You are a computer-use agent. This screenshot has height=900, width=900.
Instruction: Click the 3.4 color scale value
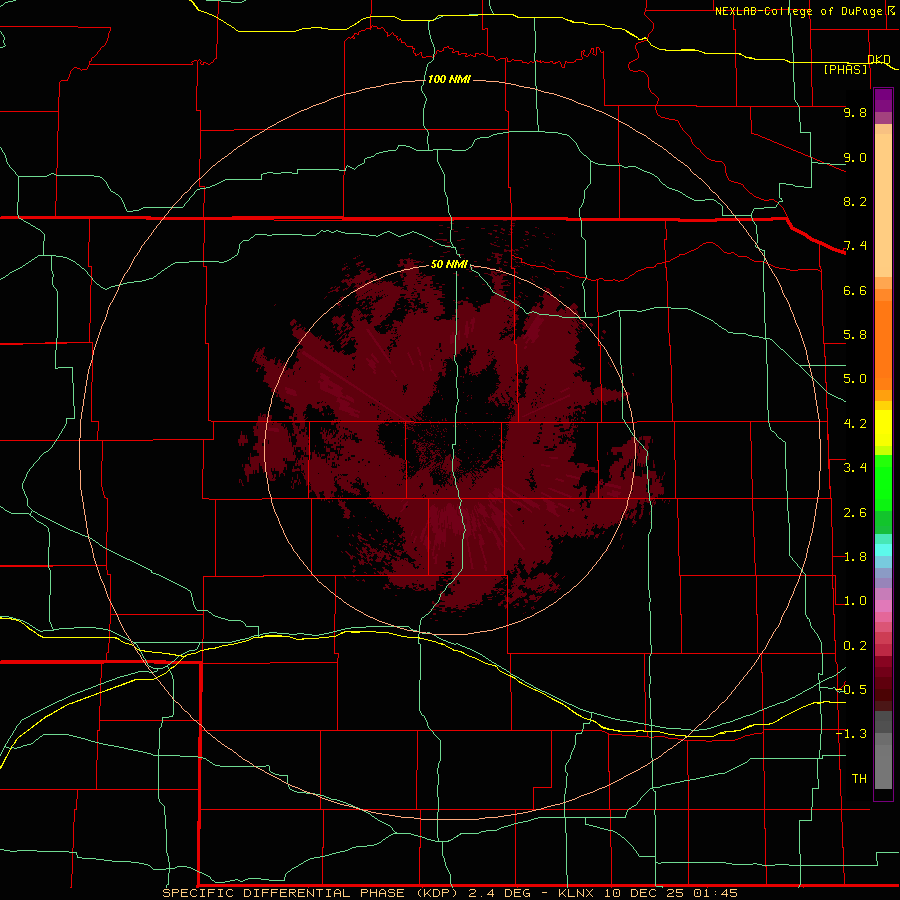pos(855,468)
